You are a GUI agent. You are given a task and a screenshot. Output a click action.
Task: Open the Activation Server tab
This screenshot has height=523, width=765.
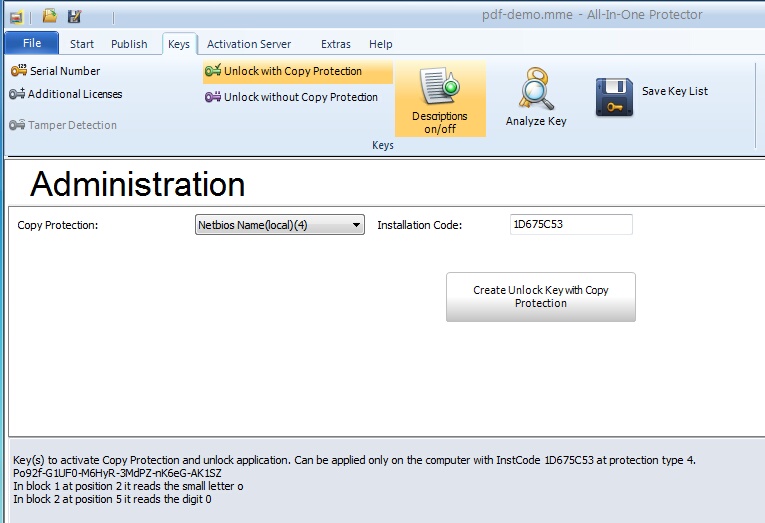coord(249,44)
